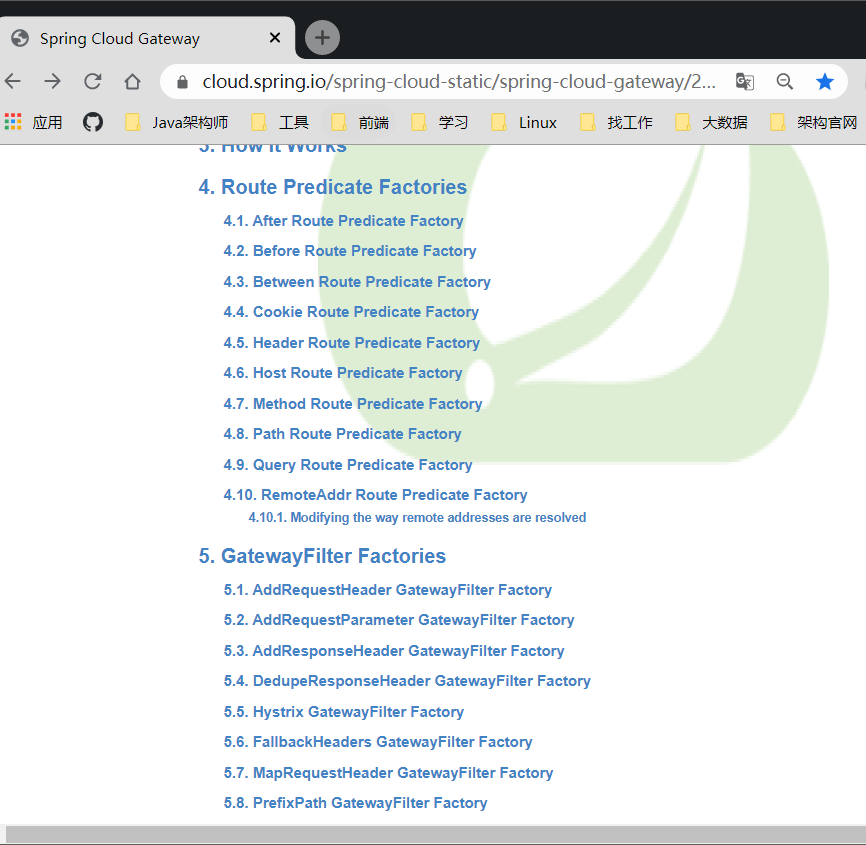Open 4.10 RemoteAddr Route Predicate Factory

[375, 495]
